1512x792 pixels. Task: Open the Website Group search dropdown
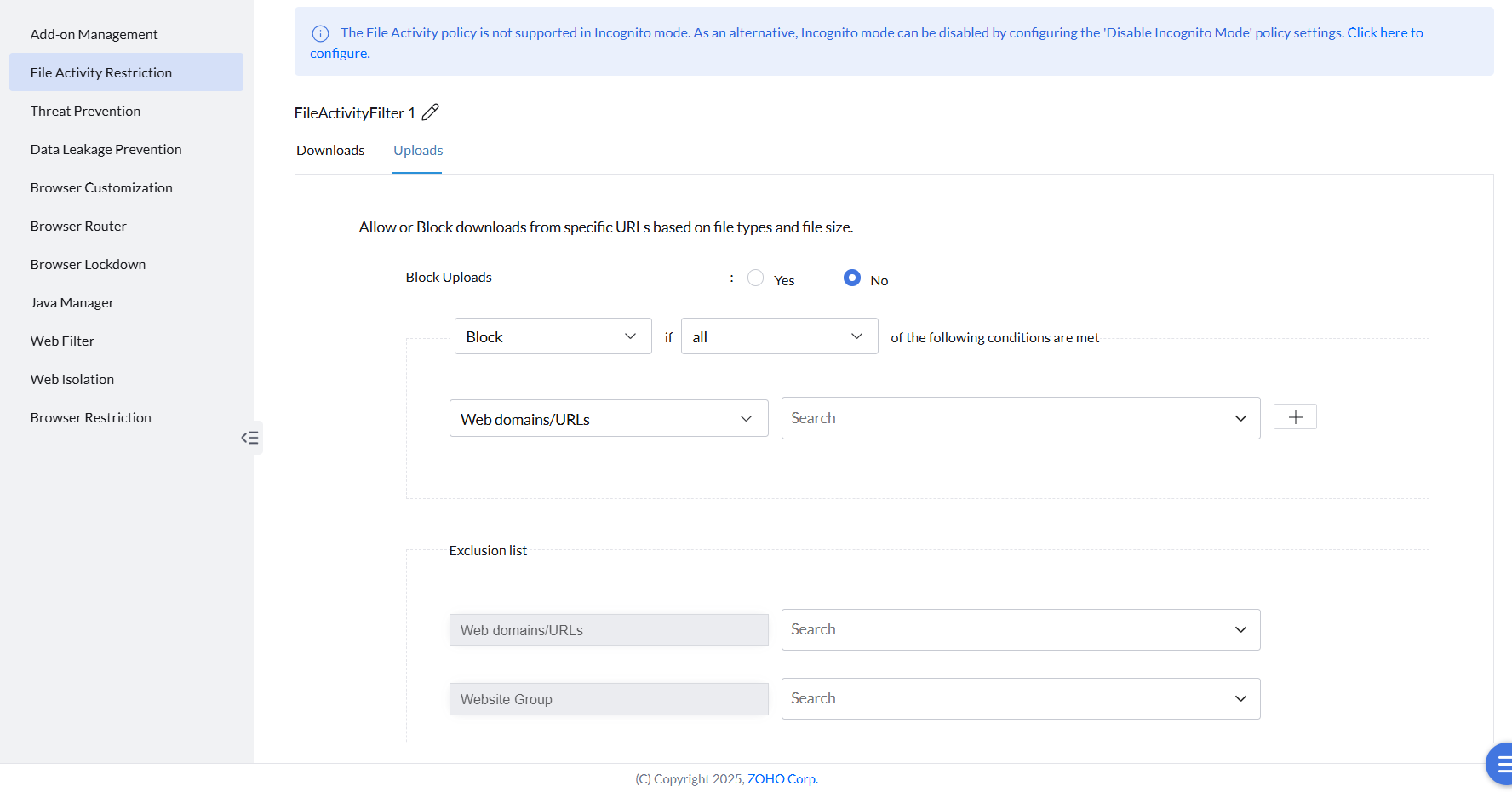(1020, 699)
